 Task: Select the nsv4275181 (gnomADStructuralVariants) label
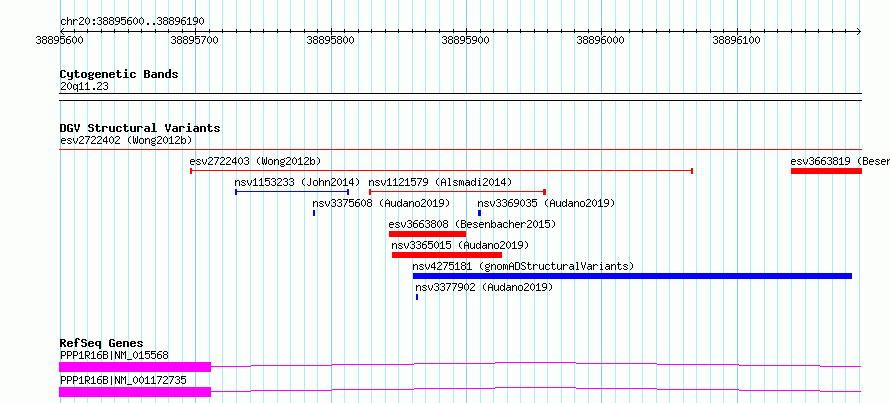point(523,266)
